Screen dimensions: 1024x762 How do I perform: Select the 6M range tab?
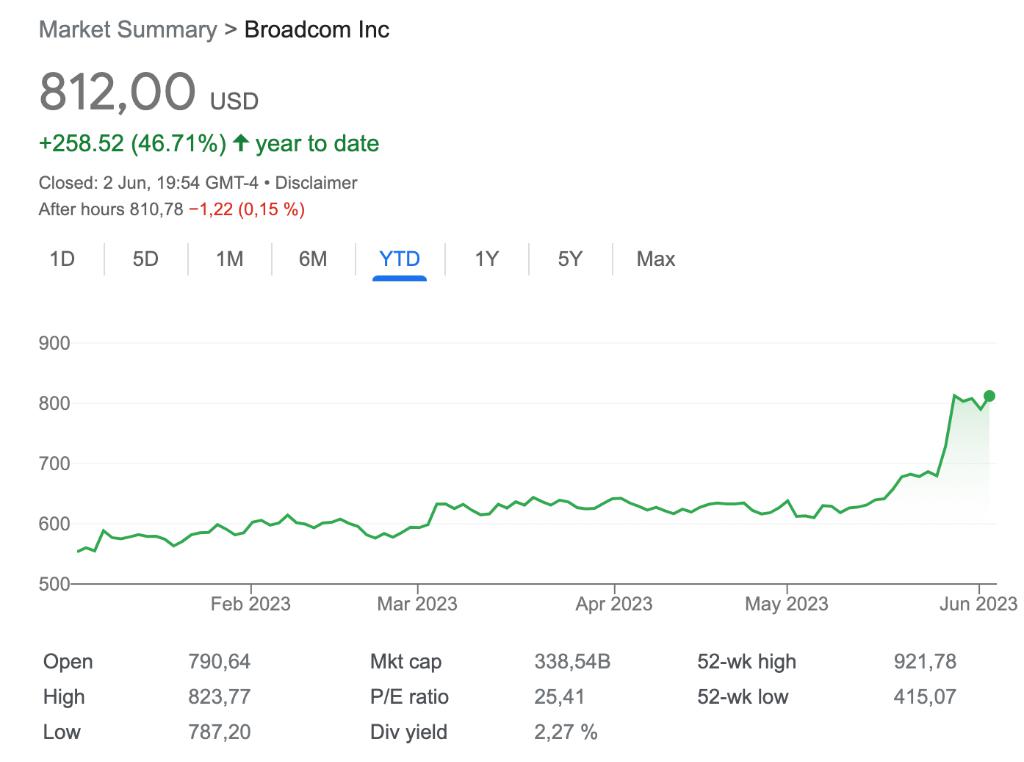313,259
